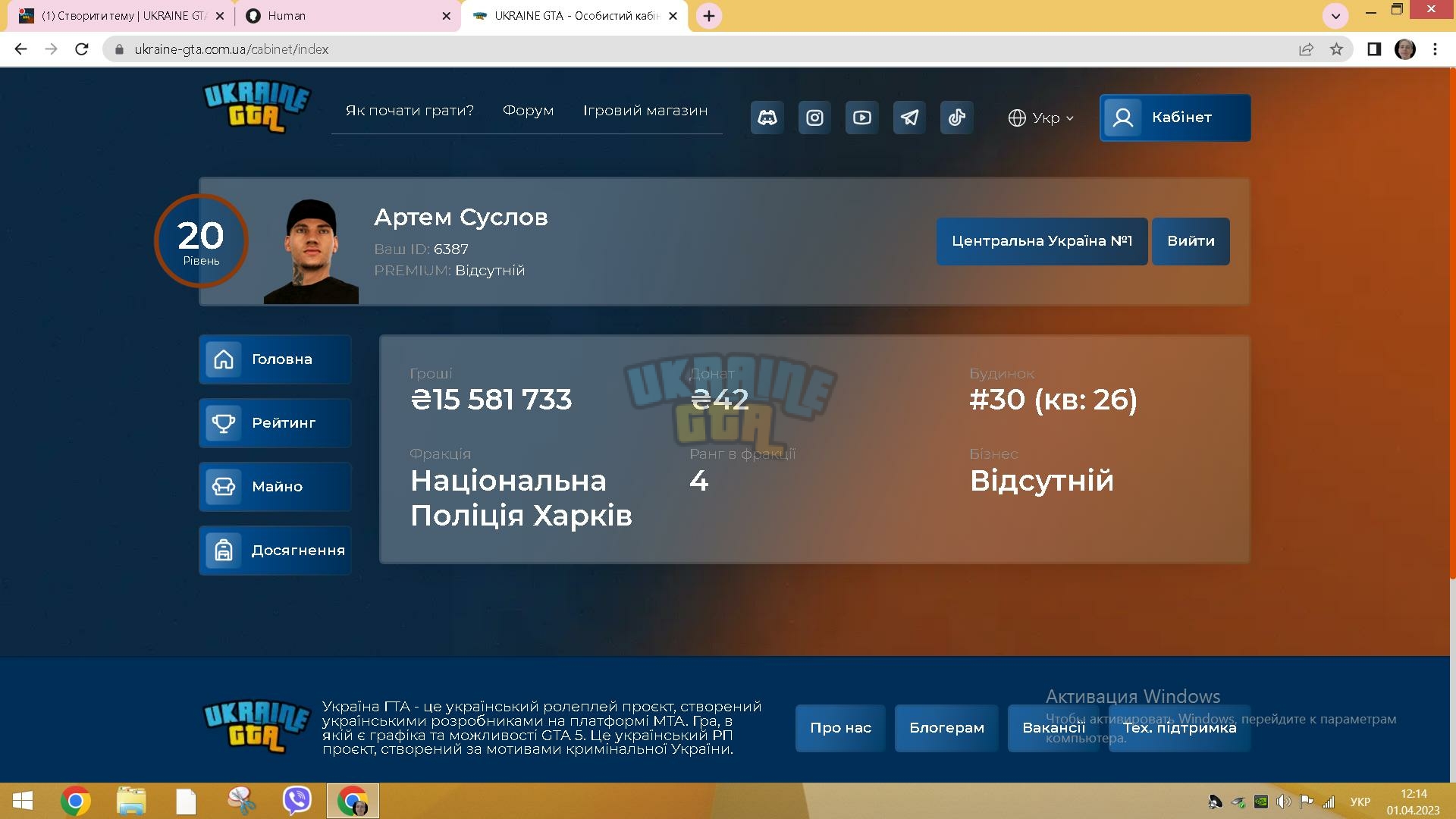
Task: Close the Human tab
Action: pos(446,16)
